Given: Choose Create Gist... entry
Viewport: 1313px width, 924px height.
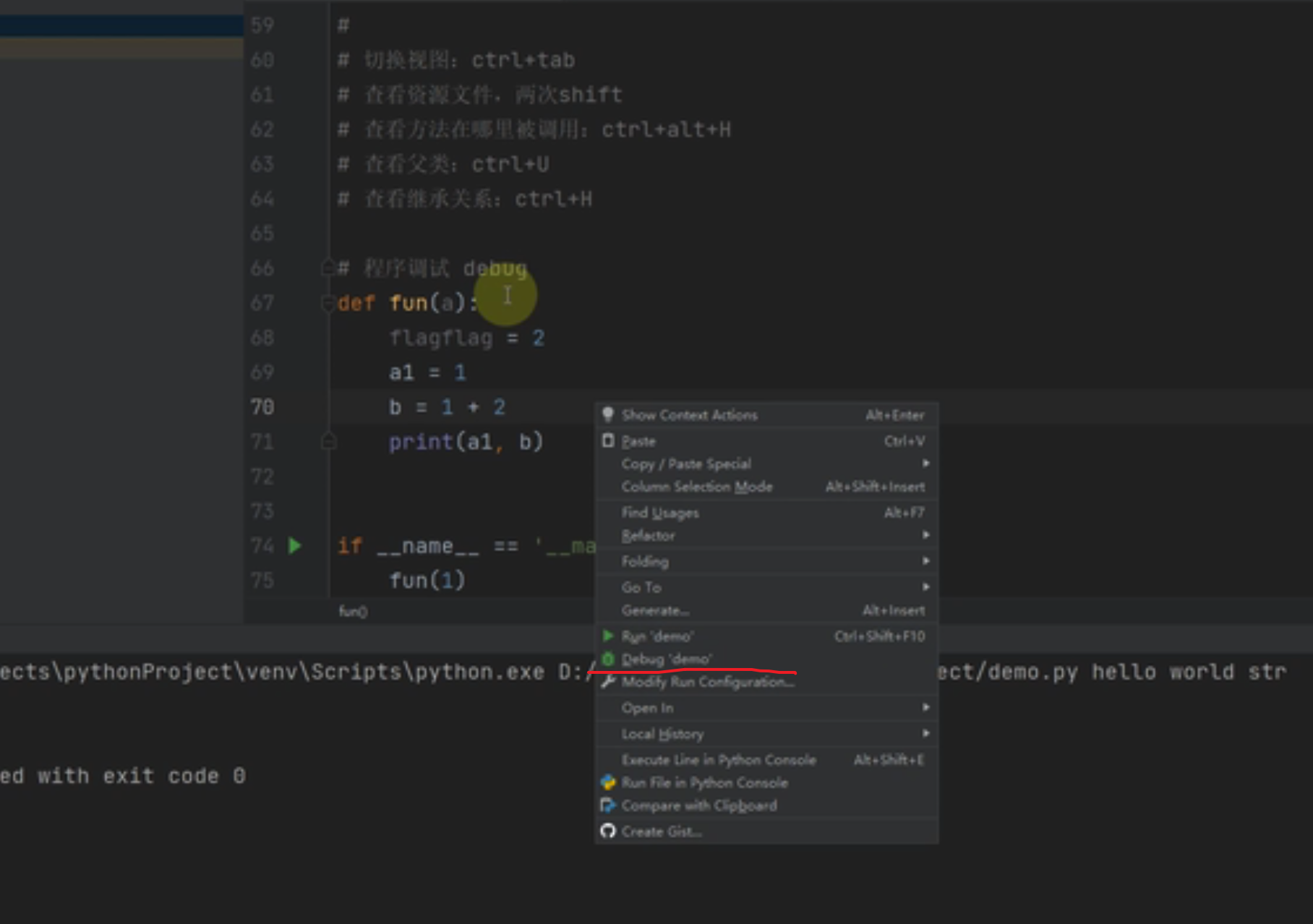Looking at the screenshot, I should [x=766, y=831].
